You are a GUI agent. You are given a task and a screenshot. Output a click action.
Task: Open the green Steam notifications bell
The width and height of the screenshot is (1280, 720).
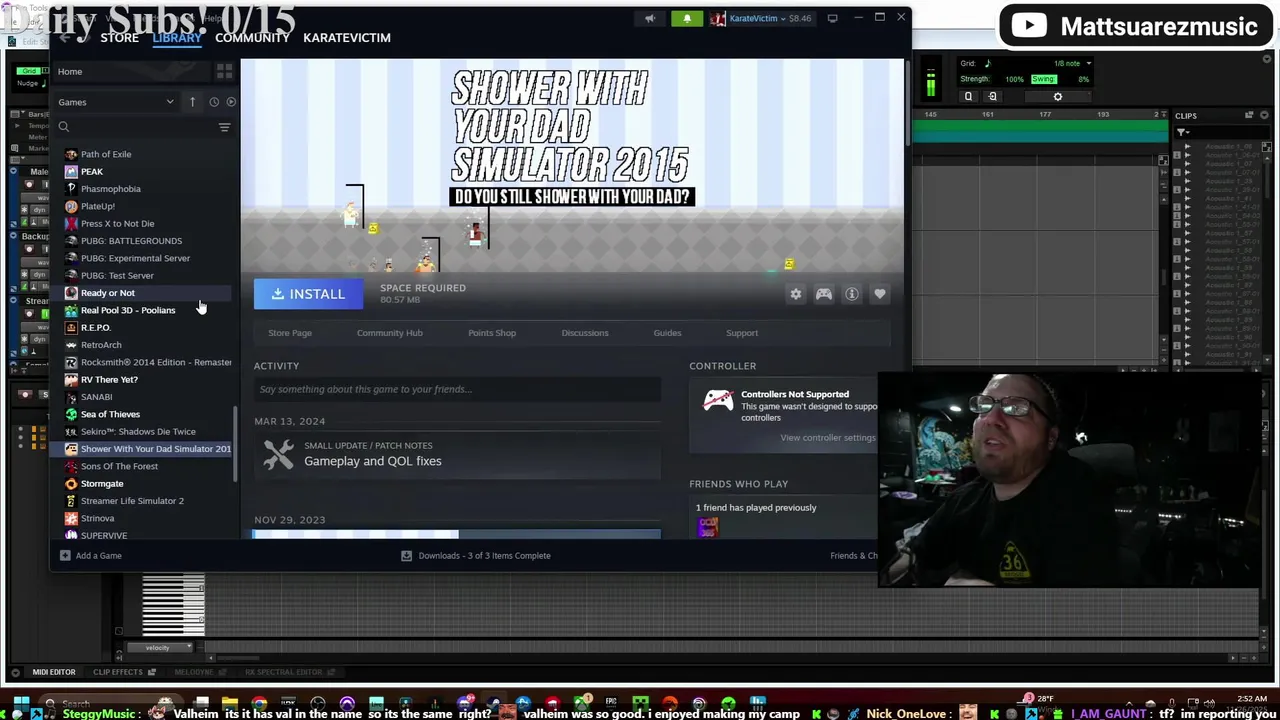pos(687,18)
